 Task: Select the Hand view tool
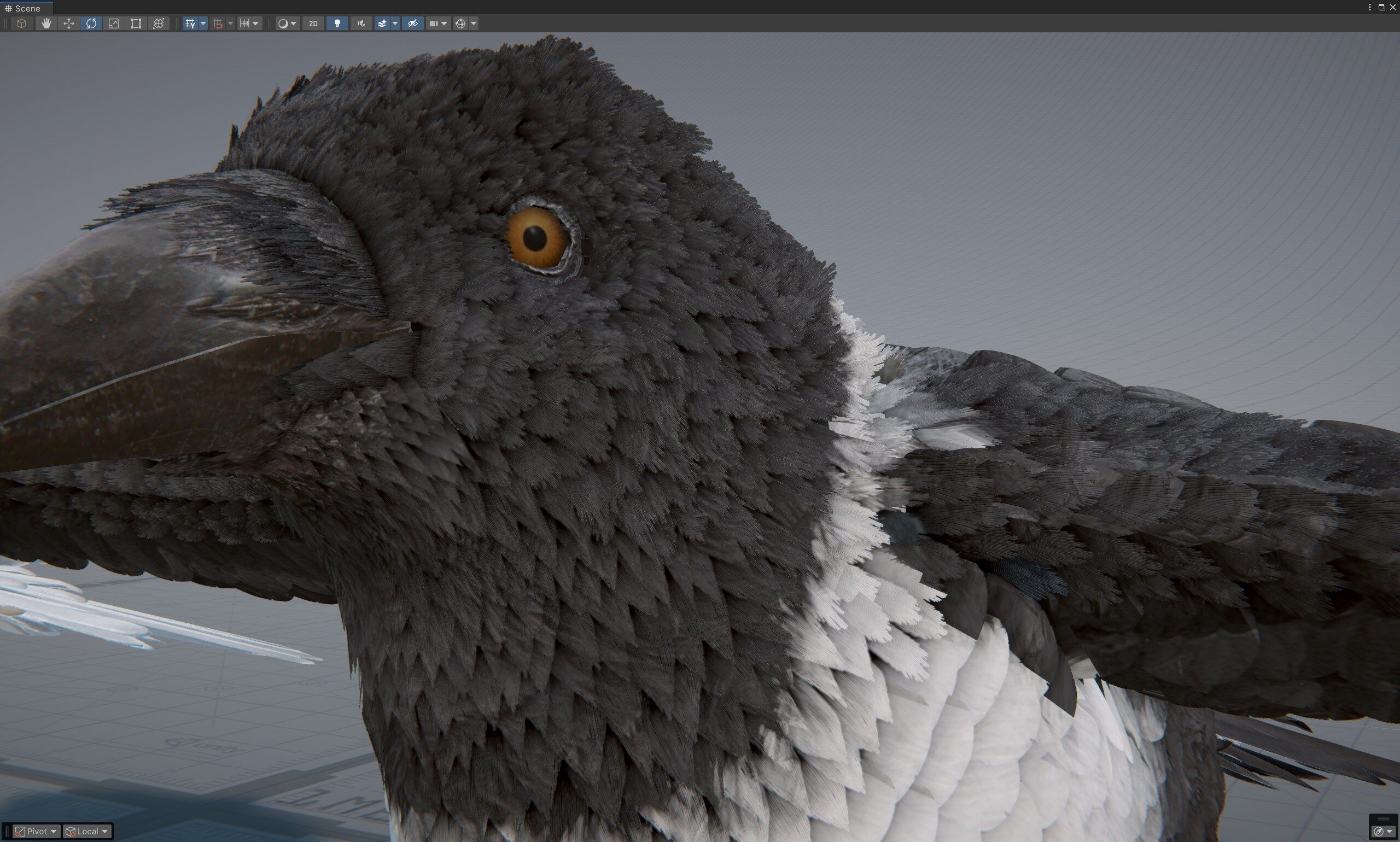click(46, 24)
